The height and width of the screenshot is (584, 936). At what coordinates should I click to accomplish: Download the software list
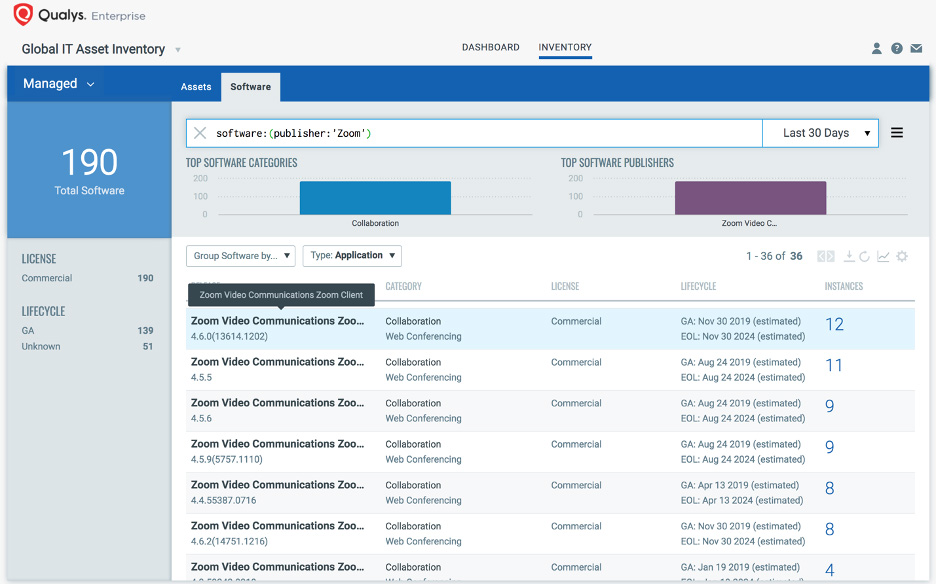click(849, 257)
